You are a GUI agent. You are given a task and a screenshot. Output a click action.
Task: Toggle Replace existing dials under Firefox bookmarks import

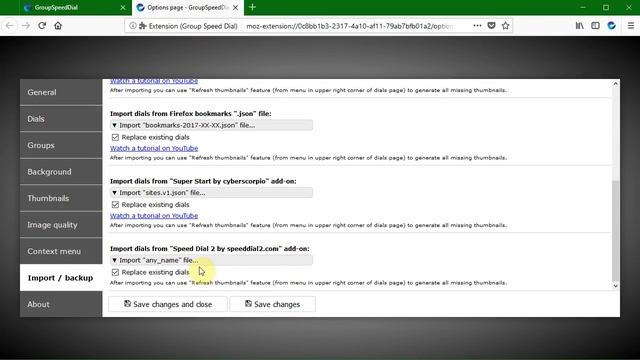click(115, 137)
